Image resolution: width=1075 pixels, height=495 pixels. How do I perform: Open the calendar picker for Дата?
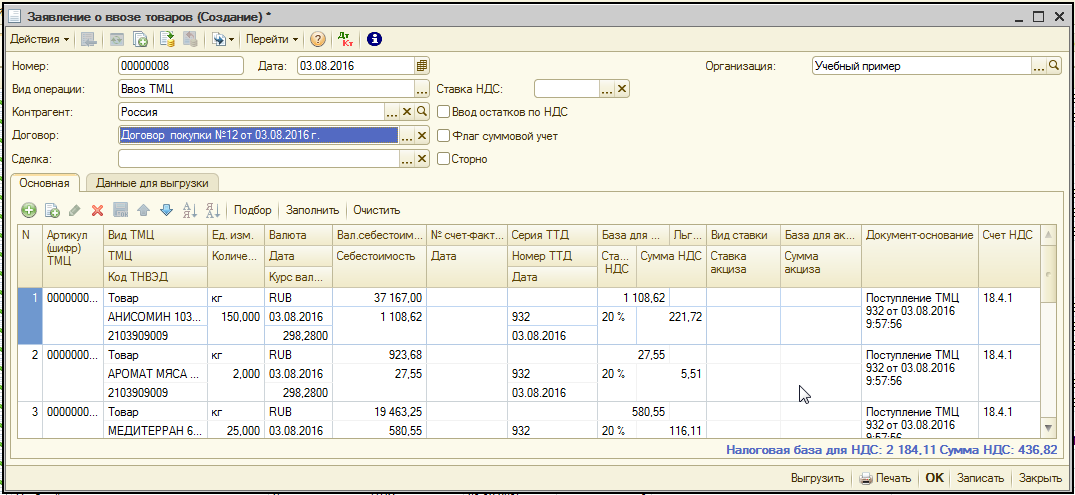coord(422,66)
